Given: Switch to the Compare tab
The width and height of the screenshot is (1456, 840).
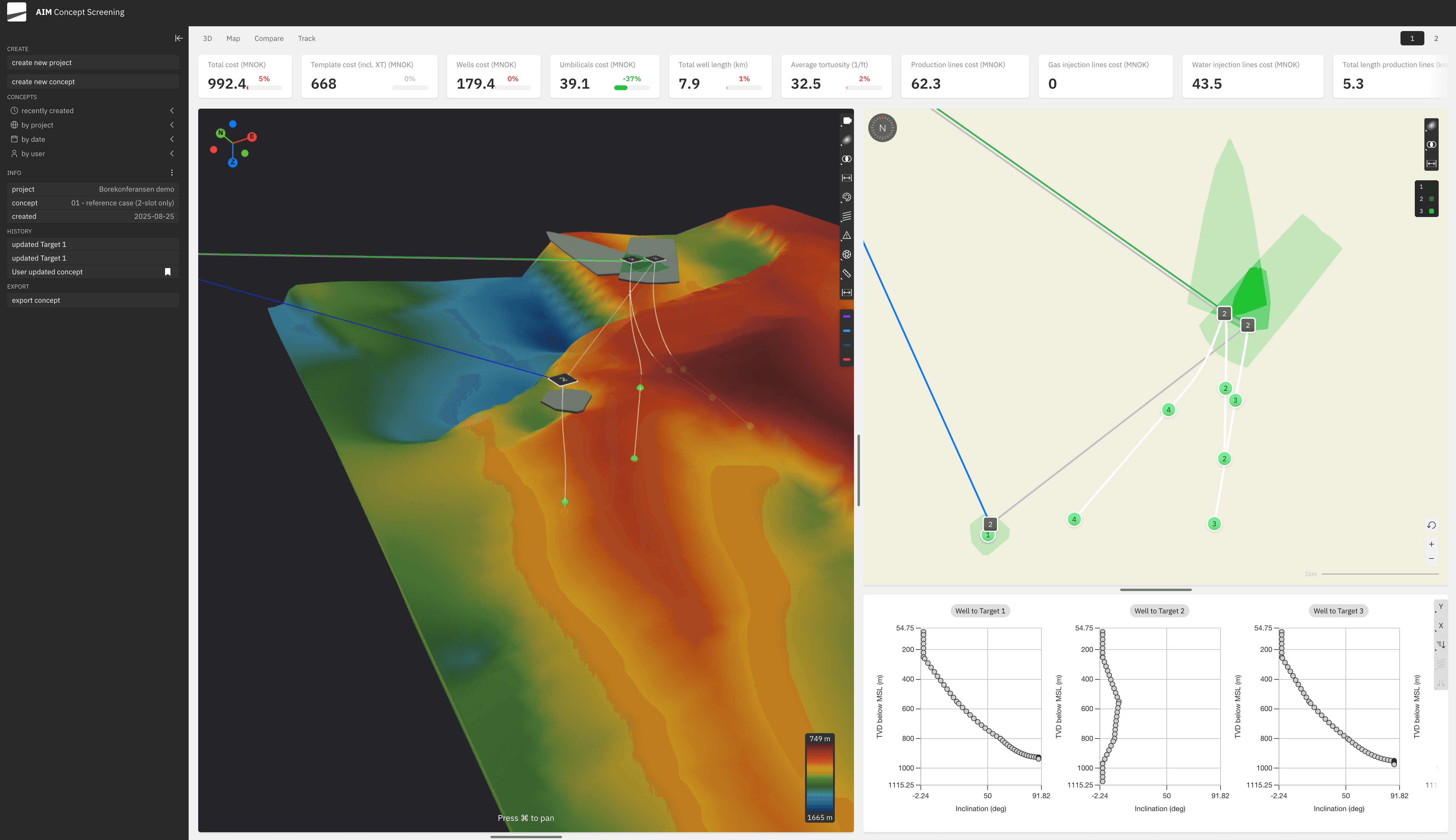Looking at the screenshot, I should point(269,39).
